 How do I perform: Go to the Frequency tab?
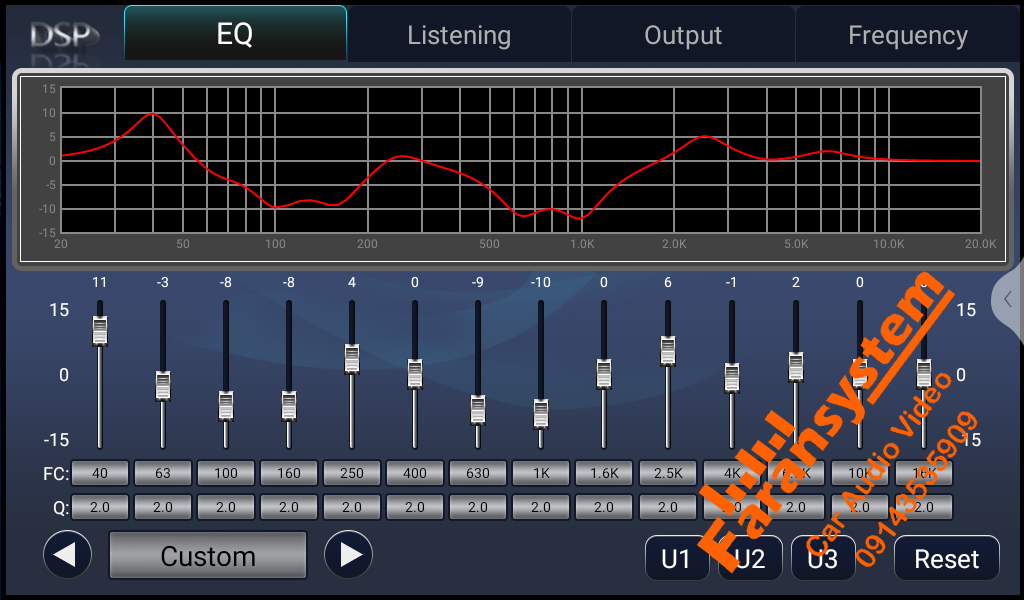(x=907, y=36)
